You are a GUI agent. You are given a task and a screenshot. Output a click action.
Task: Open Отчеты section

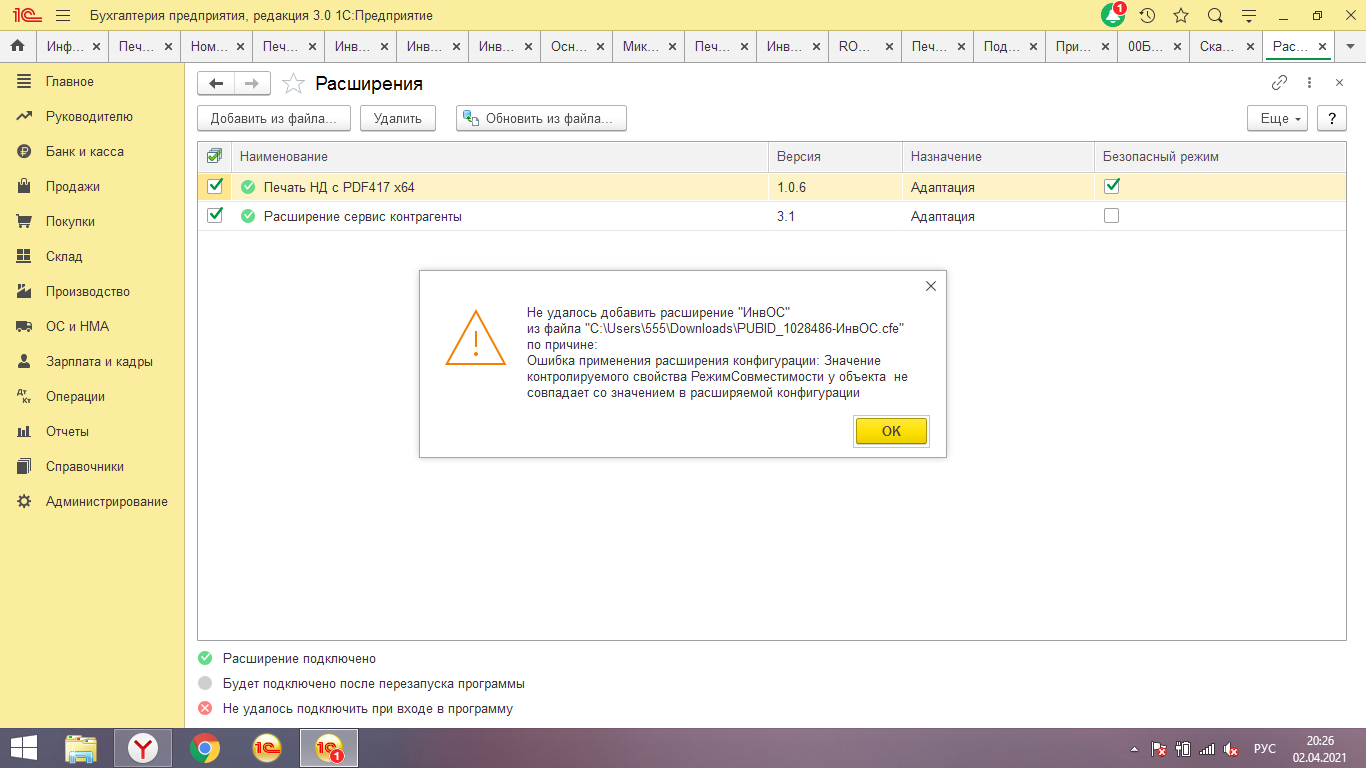(x=67, y=431)
